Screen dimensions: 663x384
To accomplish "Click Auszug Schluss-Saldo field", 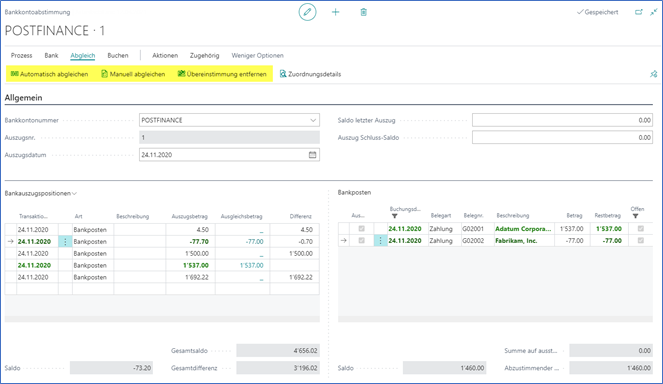I will 562,137.
